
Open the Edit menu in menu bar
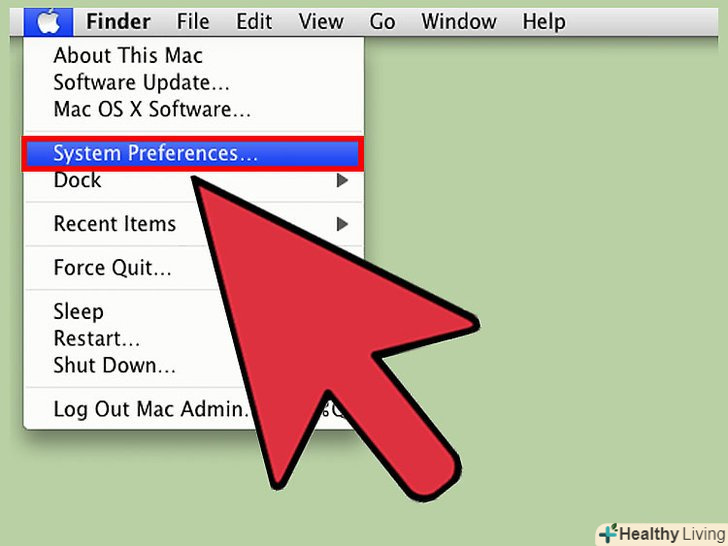pos(254,22)
